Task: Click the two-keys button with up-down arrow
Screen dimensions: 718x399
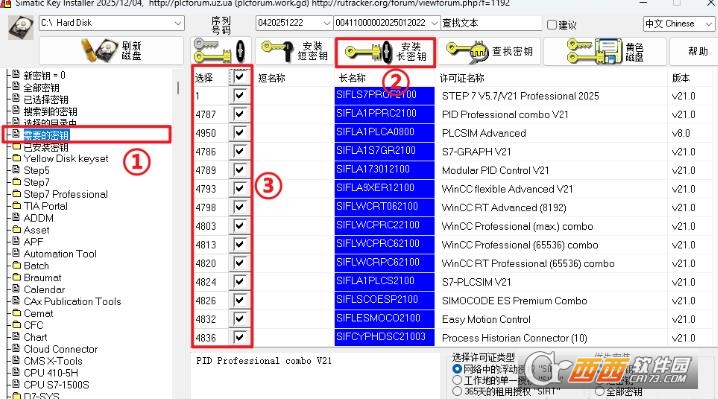Action: pos(221,50)
